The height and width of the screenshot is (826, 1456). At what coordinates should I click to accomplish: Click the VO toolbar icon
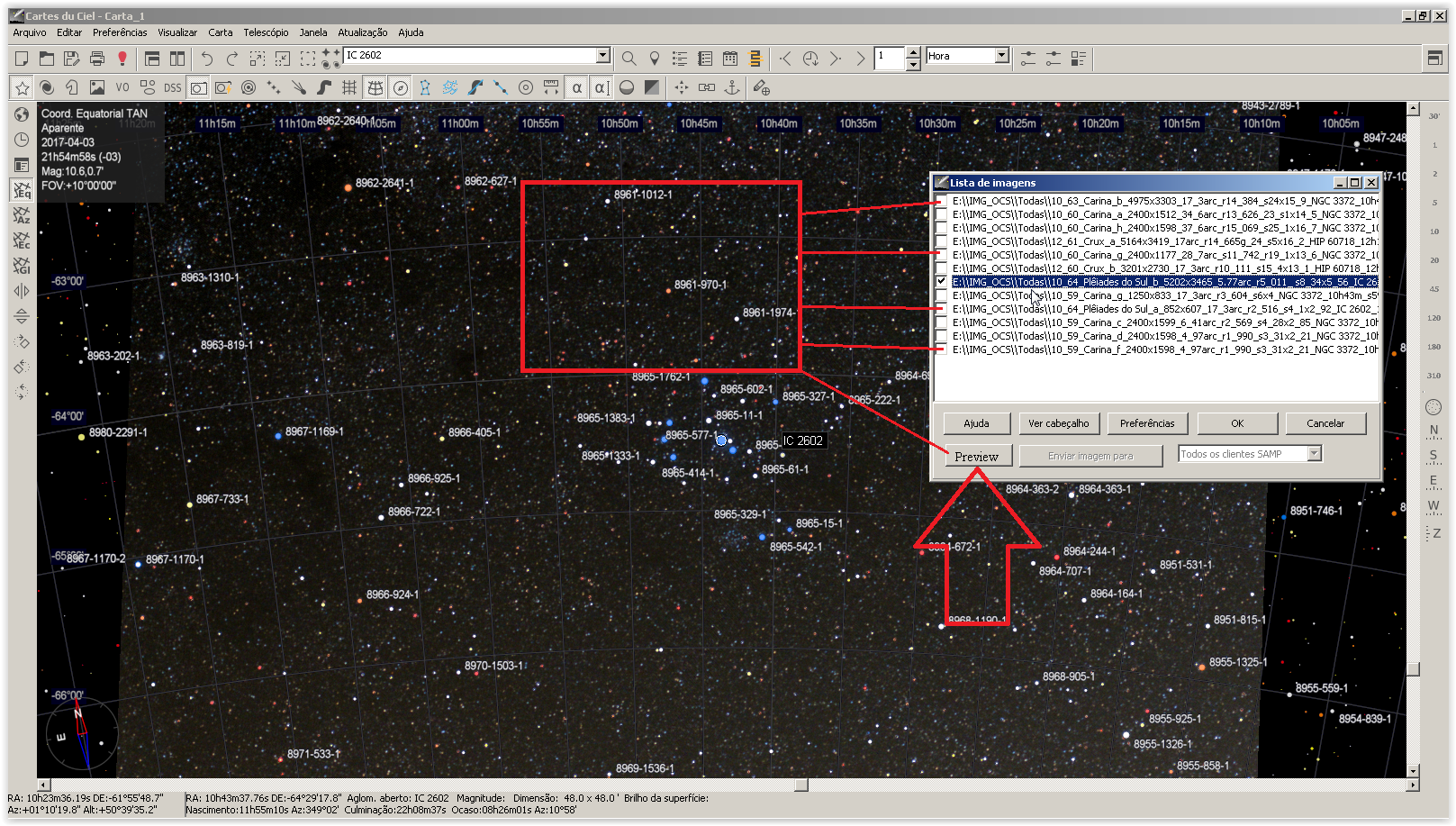tap(122, 87)
